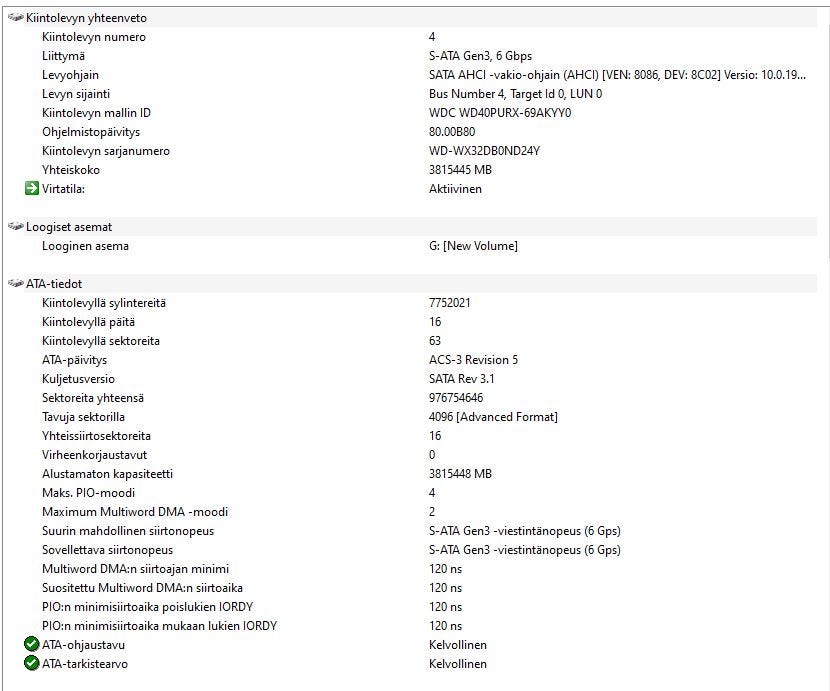Click the Tavuja sektorilla Advanced Format value
The image size is (830, 691).
pos(493,417)
